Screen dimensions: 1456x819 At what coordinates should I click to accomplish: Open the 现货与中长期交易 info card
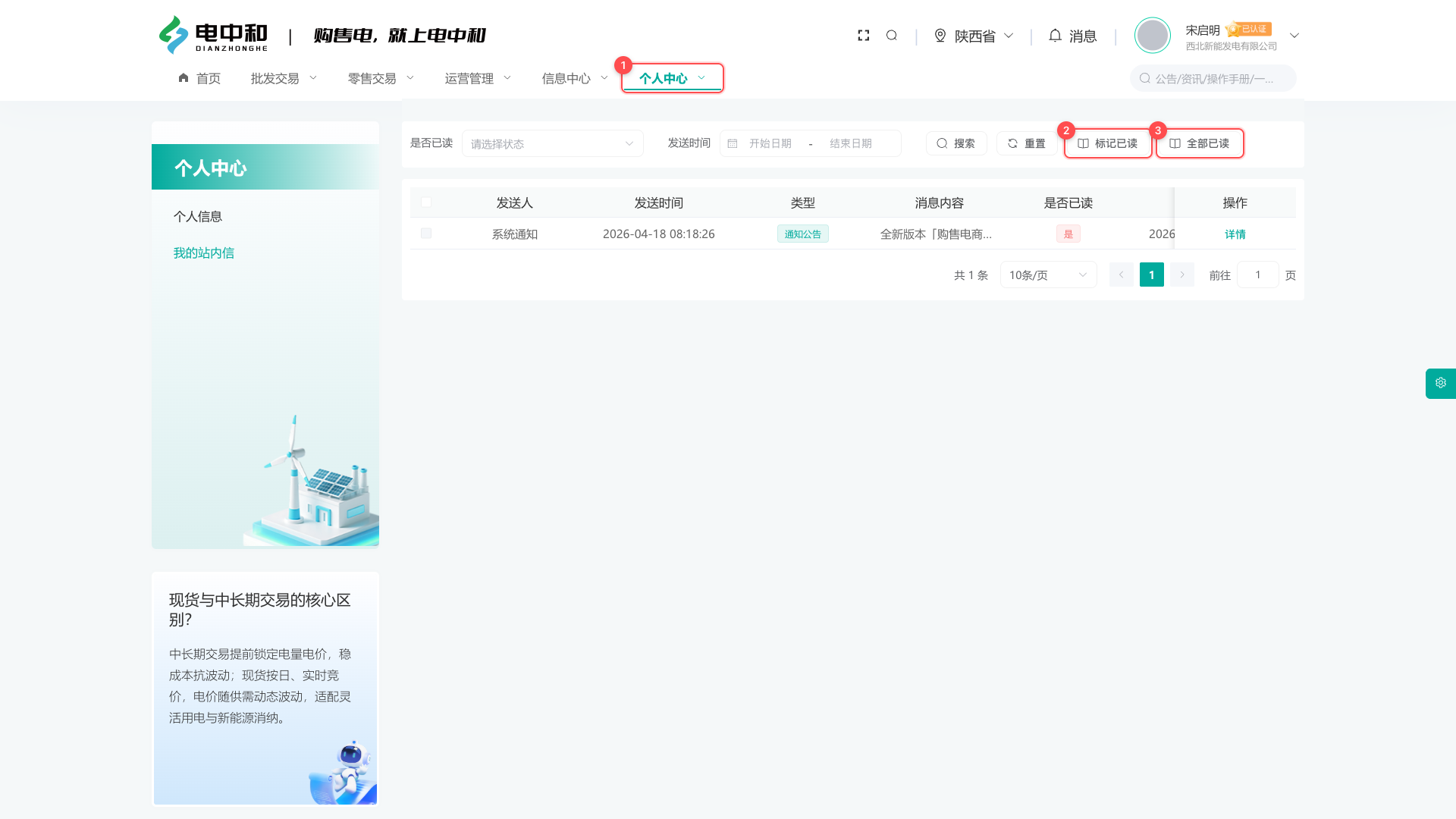point(265,689)
